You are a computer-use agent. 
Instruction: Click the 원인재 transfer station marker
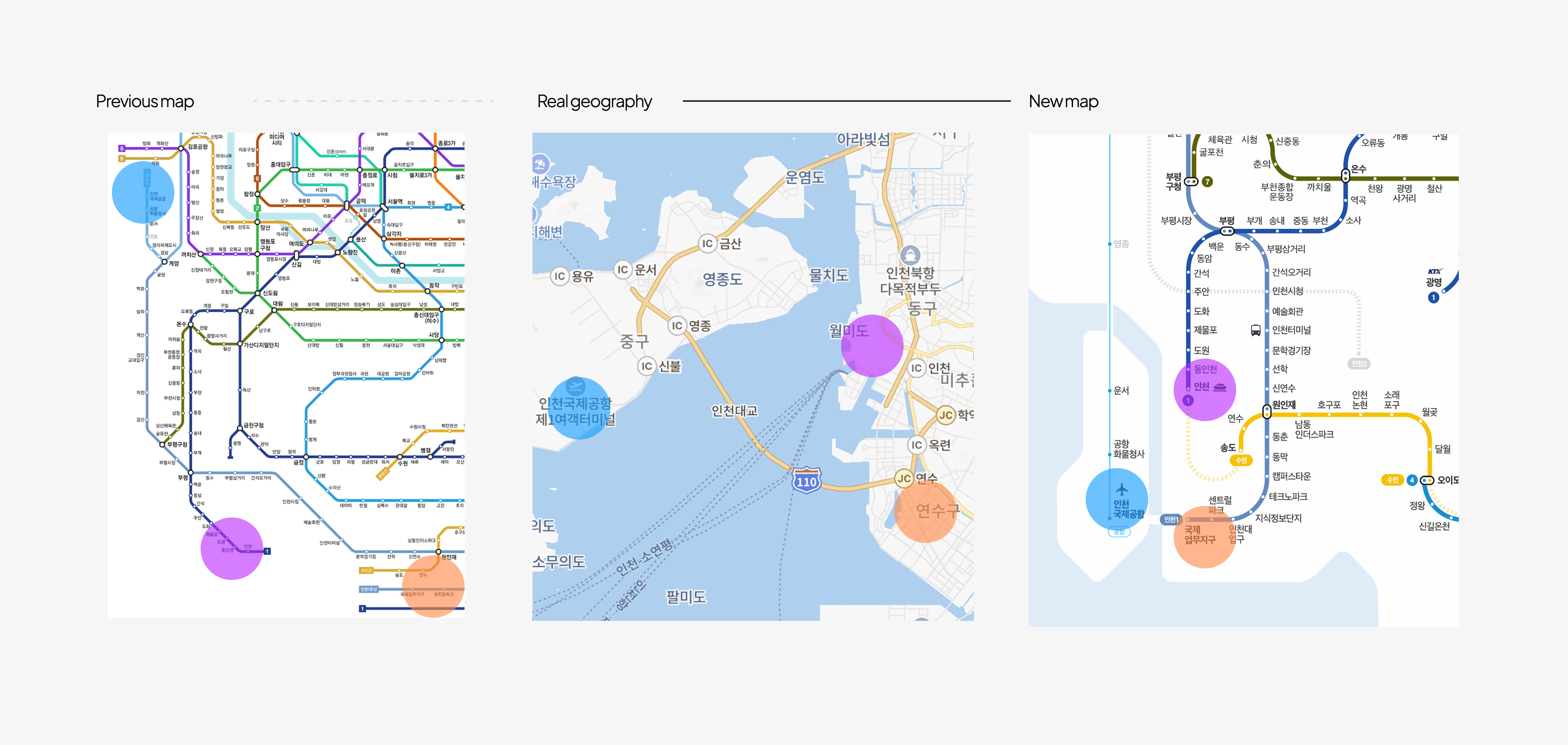point(1267,411)
